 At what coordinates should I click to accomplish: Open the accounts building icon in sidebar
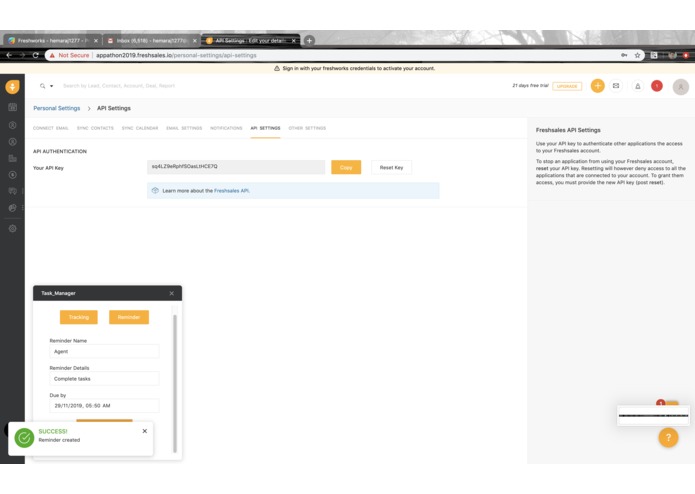point(12,158)
